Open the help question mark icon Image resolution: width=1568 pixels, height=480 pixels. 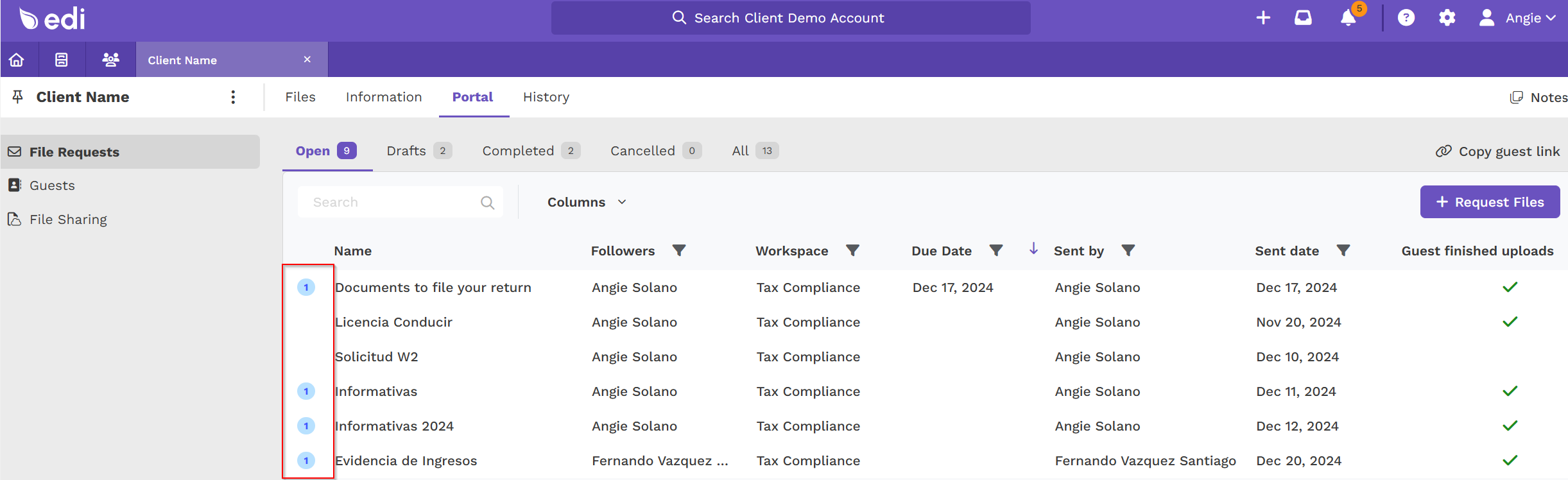[1406, 18]
